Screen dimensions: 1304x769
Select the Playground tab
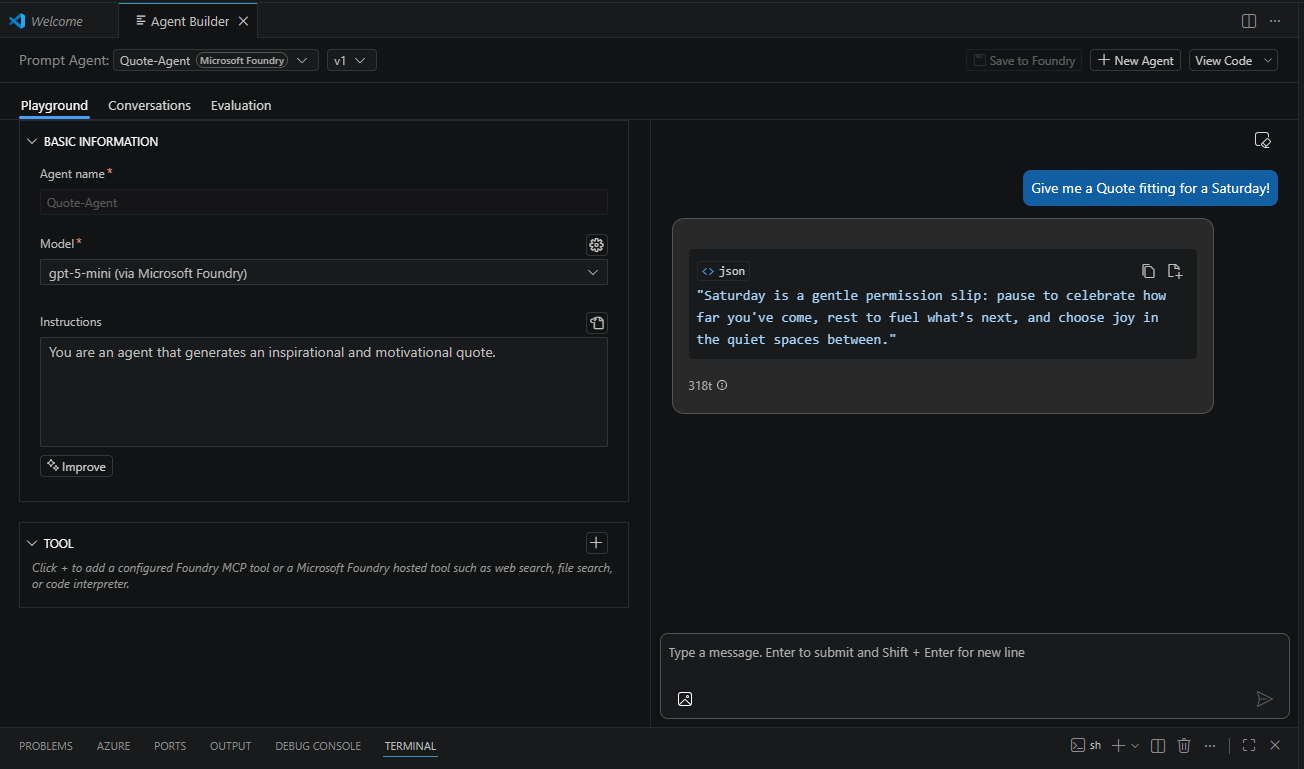[54, 105]
